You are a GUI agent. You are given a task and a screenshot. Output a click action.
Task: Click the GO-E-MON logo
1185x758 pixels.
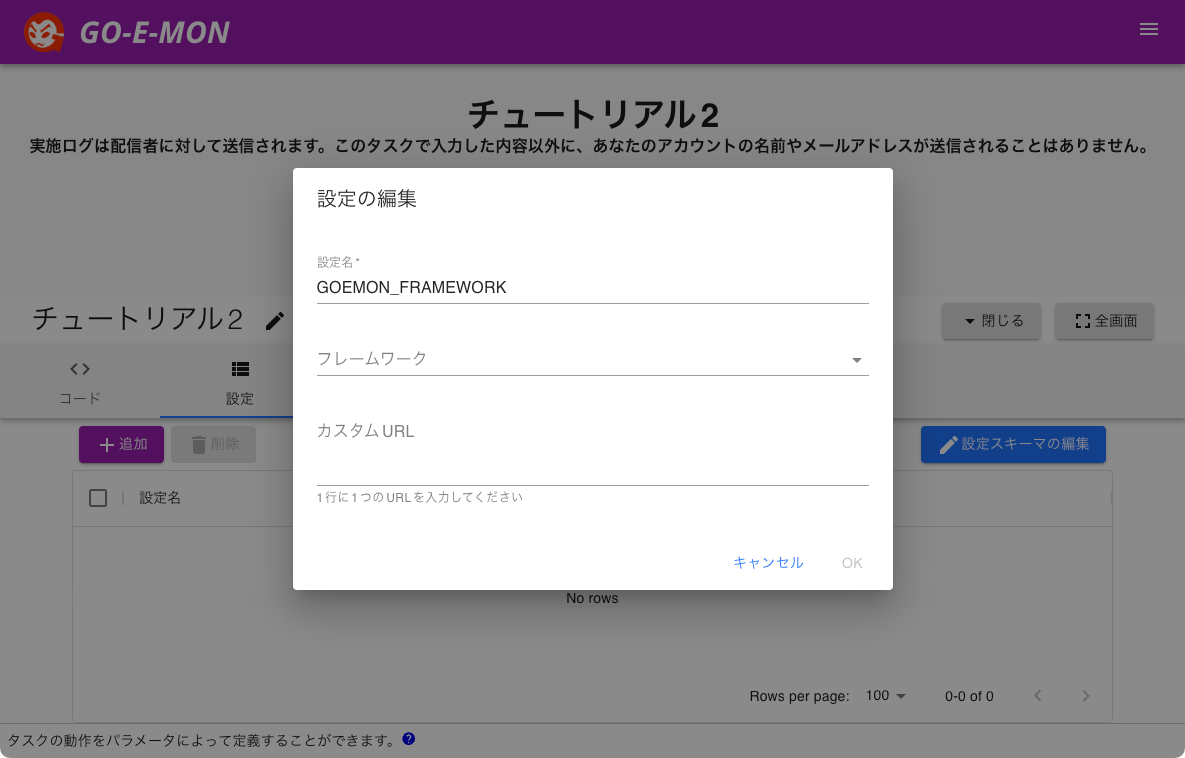pos(45,31)
